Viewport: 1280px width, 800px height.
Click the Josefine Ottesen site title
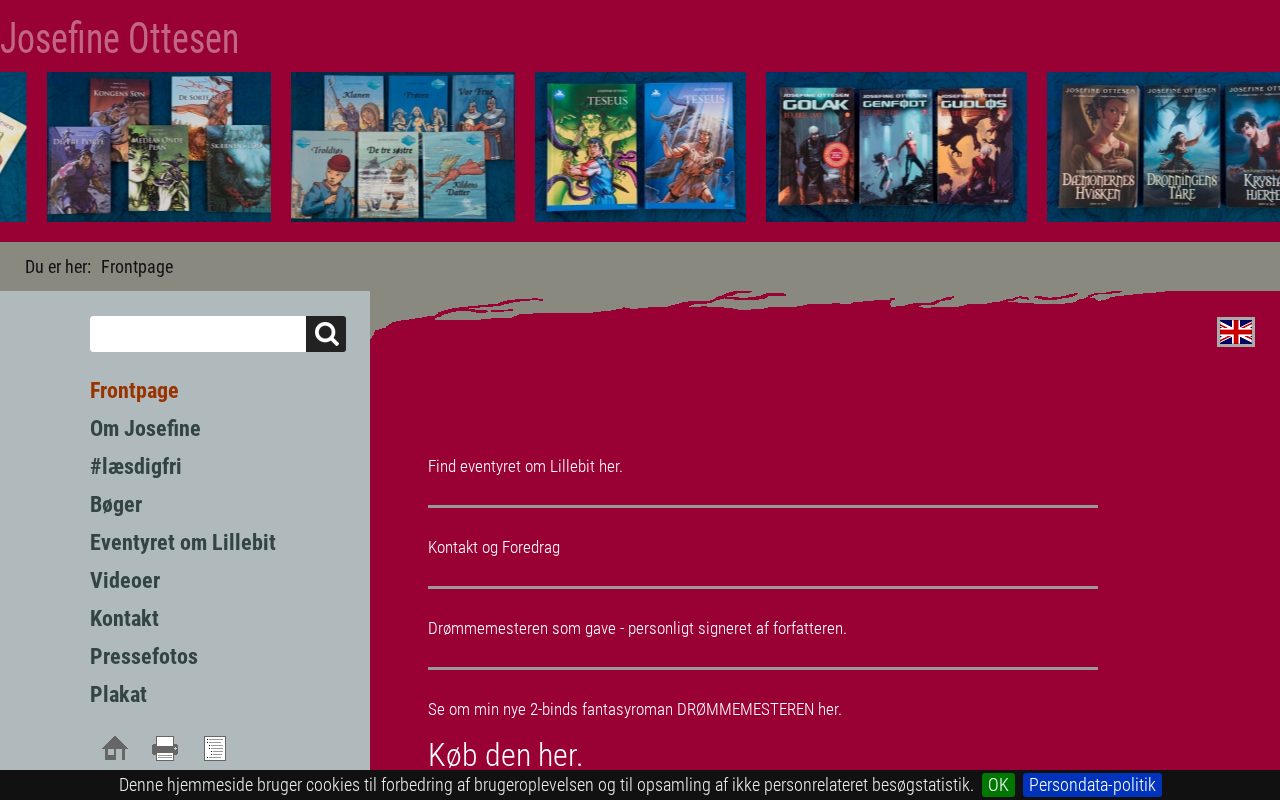click(120, 39)
